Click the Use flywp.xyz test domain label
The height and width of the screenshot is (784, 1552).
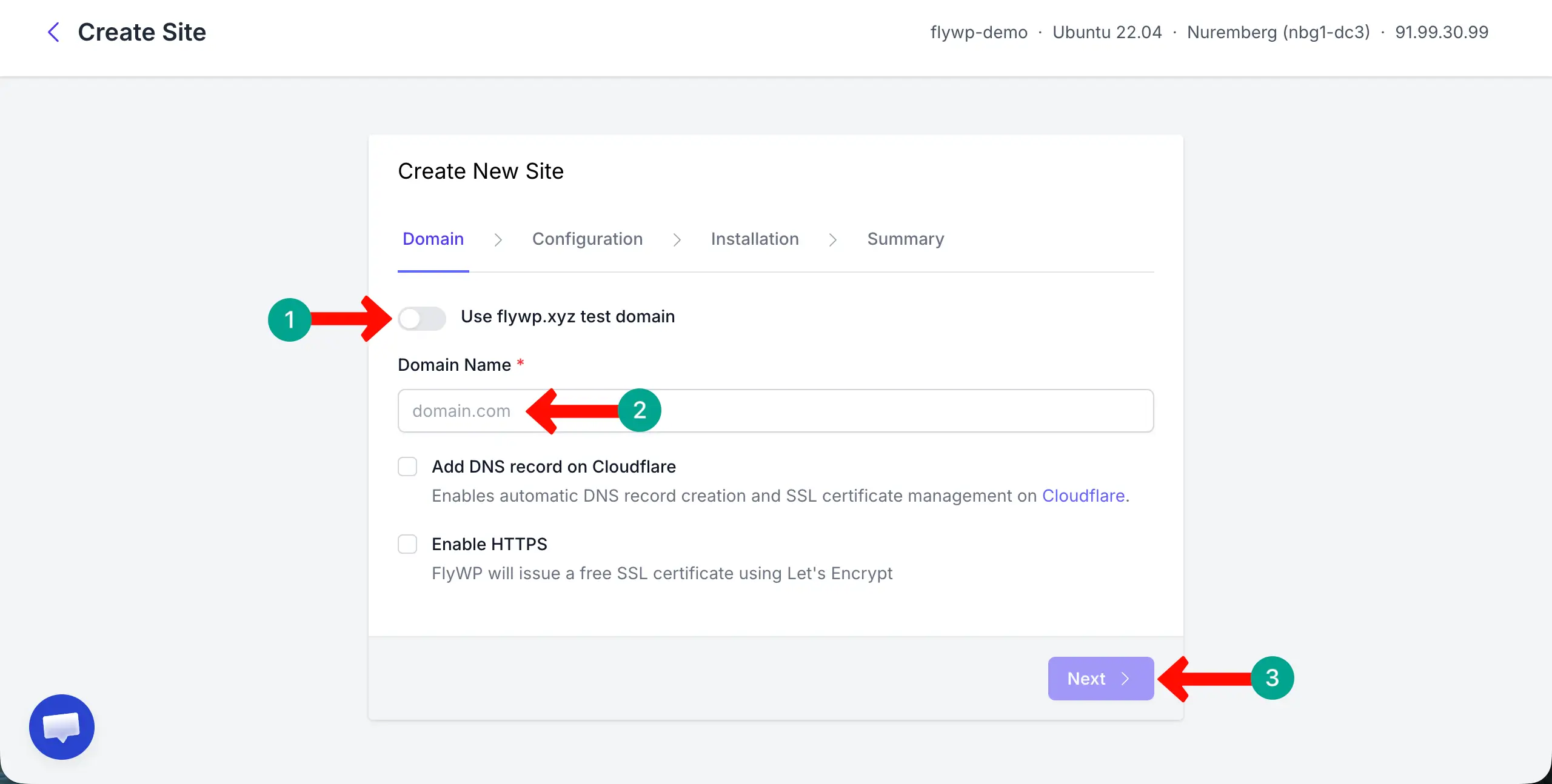(568, 316)
